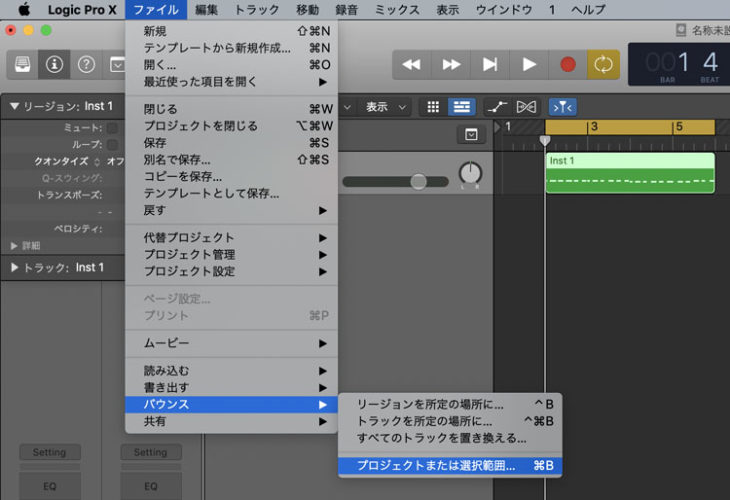Select プロジェクトまたは選択範囲... in submenu
The image size is (730, 500).
(x=436, y=465)
